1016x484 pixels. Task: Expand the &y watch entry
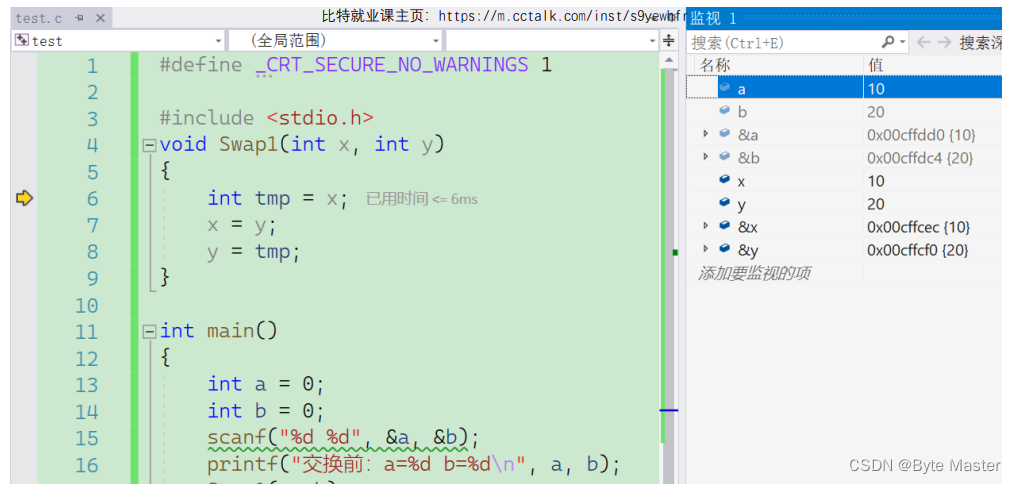click(x=706, y=249)
